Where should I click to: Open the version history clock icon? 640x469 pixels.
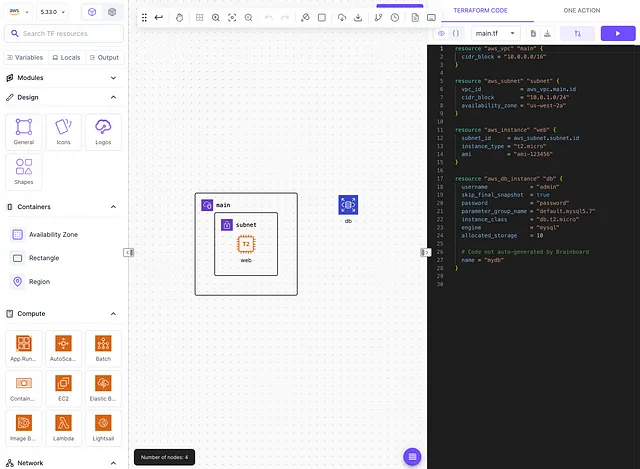pos(395,18)
